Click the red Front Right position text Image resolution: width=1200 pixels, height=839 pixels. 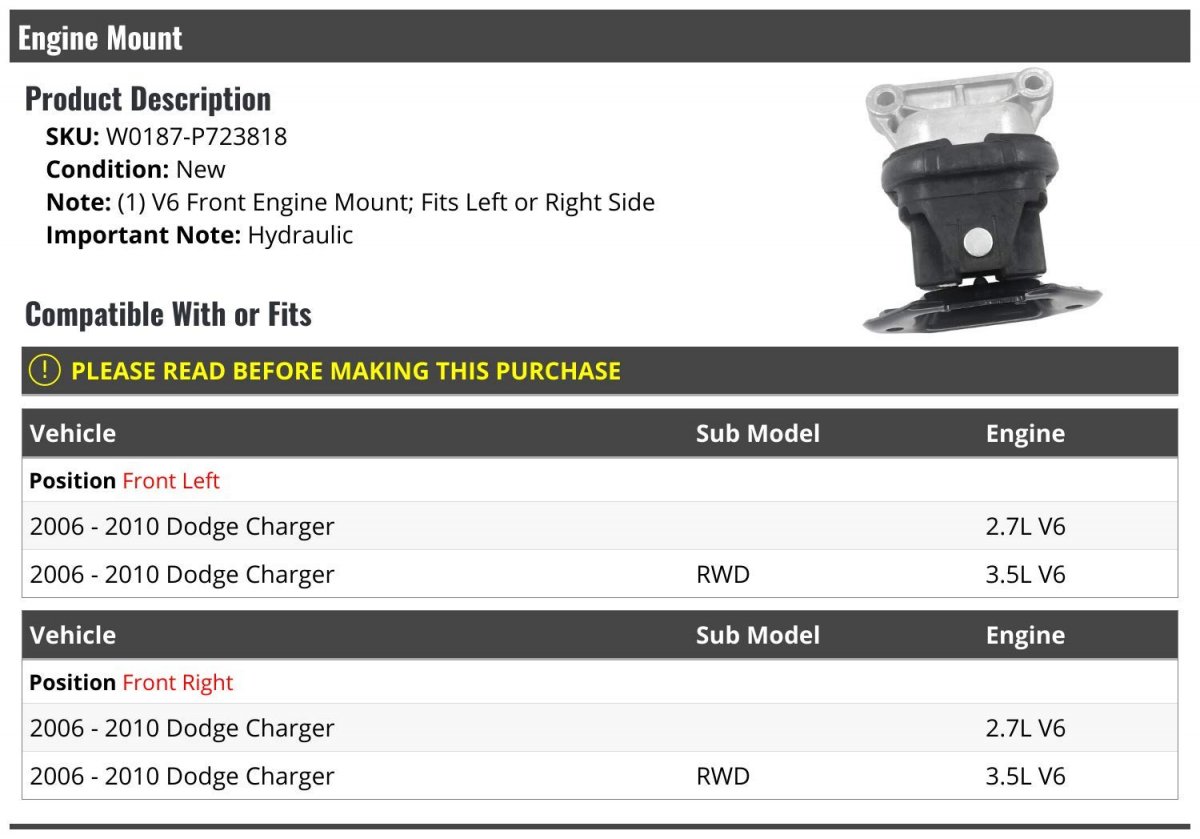[x=177, y=683]
